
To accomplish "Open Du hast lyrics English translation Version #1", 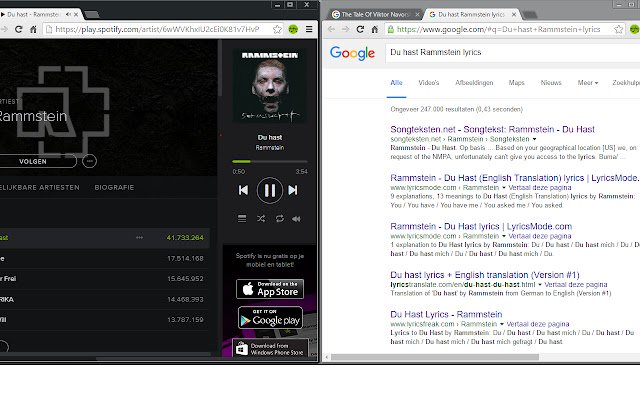I will 484,275.
